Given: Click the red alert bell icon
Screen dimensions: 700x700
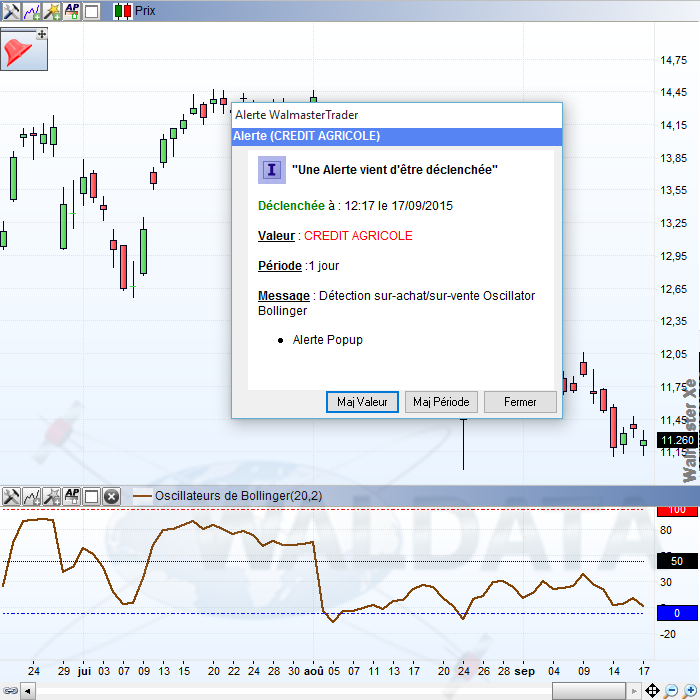Looking at the screenshot, I should coord(18,52).
